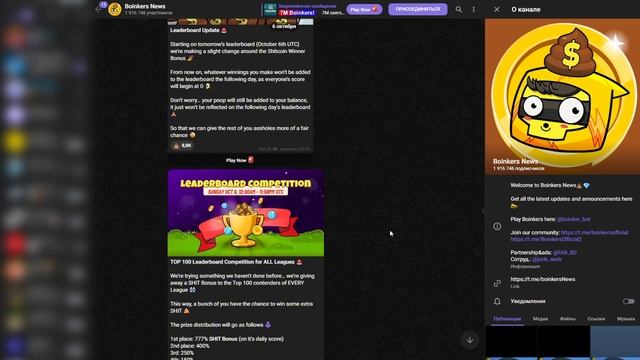The image size is (640, 360).
Task: Click the 'Leaderboard Update' post heading
Action: (195, 30)
